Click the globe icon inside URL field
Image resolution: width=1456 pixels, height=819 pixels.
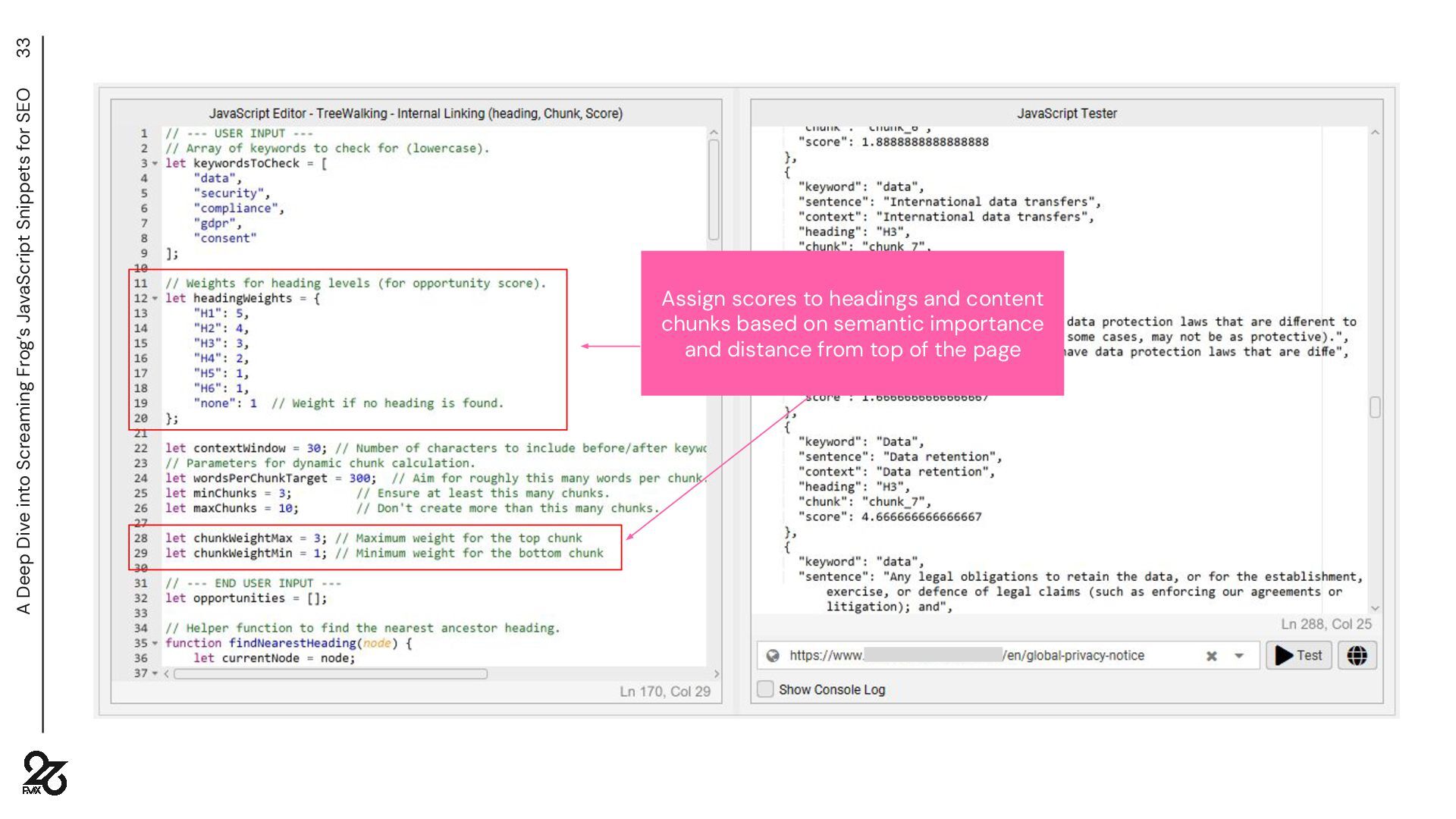(773, 656)
